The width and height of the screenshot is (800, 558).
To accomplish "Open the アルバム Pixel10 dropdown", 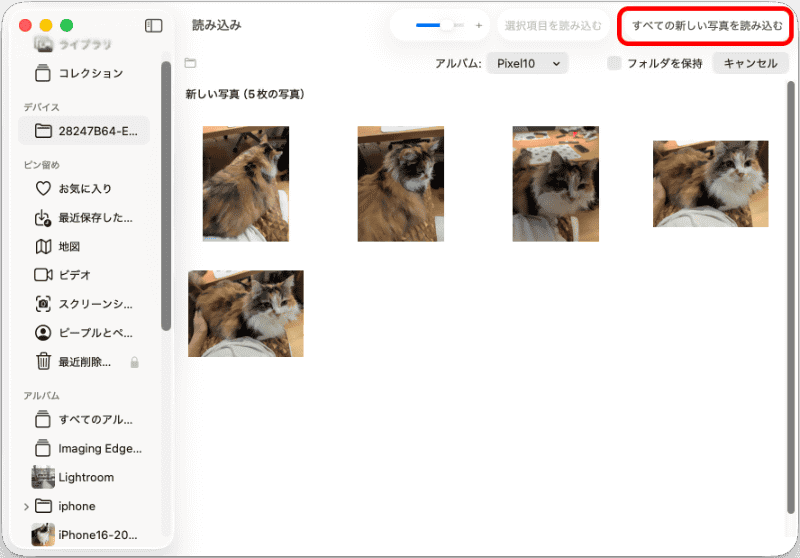I will pos(527,64).
